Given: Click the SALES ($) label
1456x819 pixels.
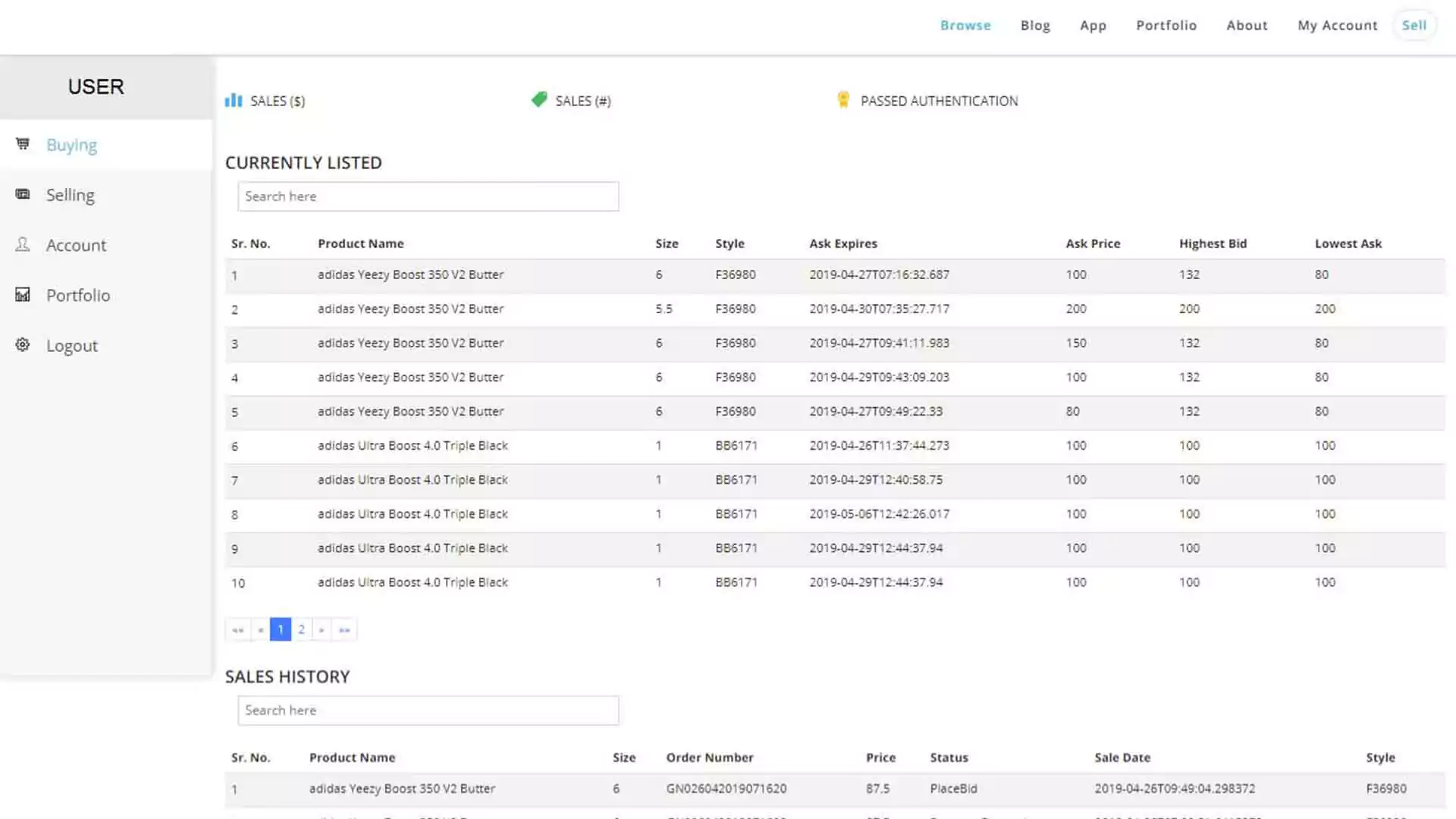Looking at the screenshot, I should point(278,101).
